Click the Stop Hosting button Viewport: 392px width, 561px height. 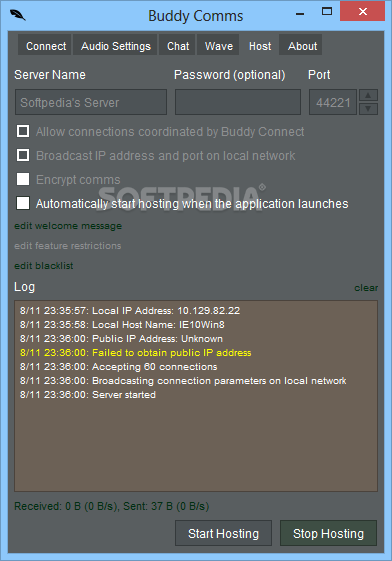click(x=328, y=533)
